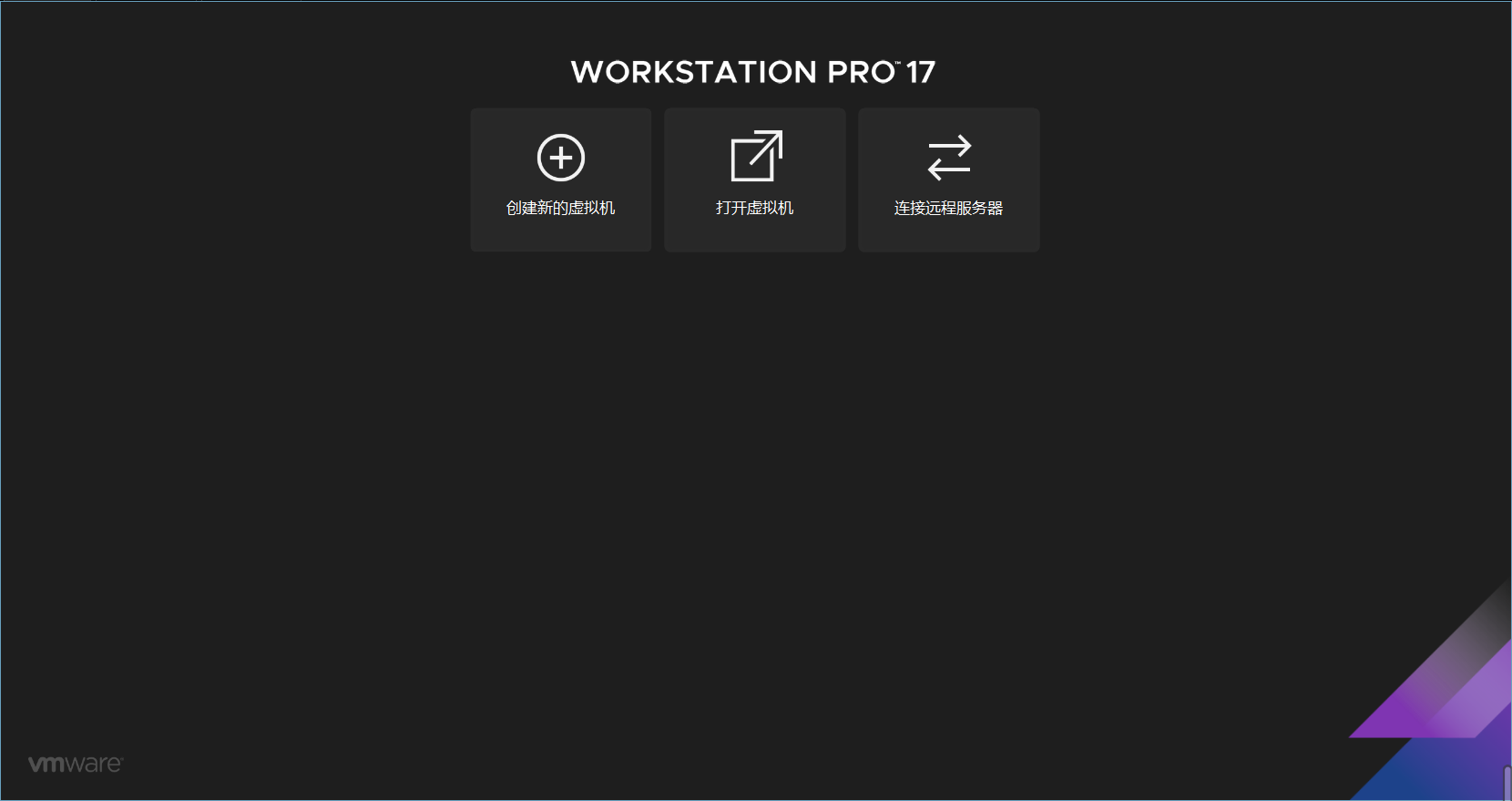Select the 打开虚拟机 label

tap(755, 208)
